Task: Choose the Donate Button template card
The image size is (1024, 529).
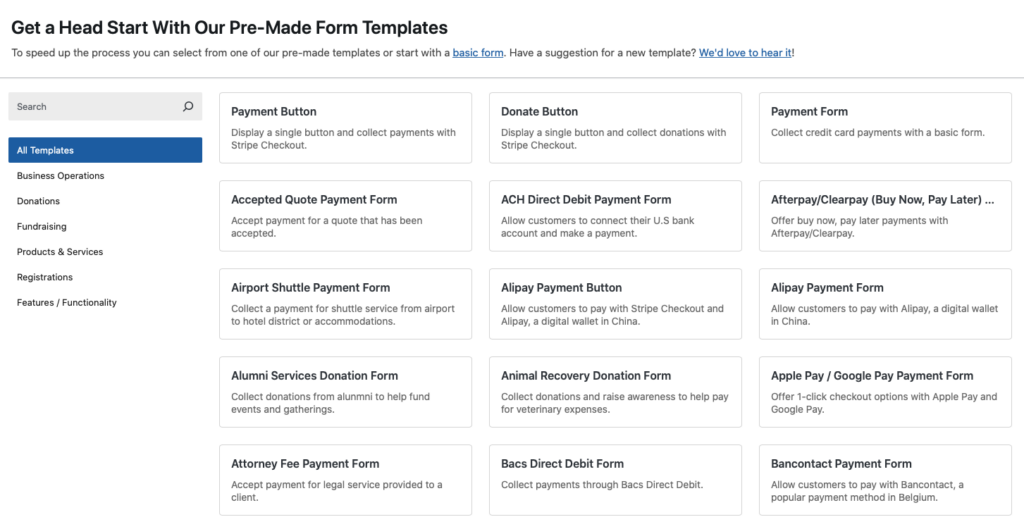Action: tap(615, 128)
